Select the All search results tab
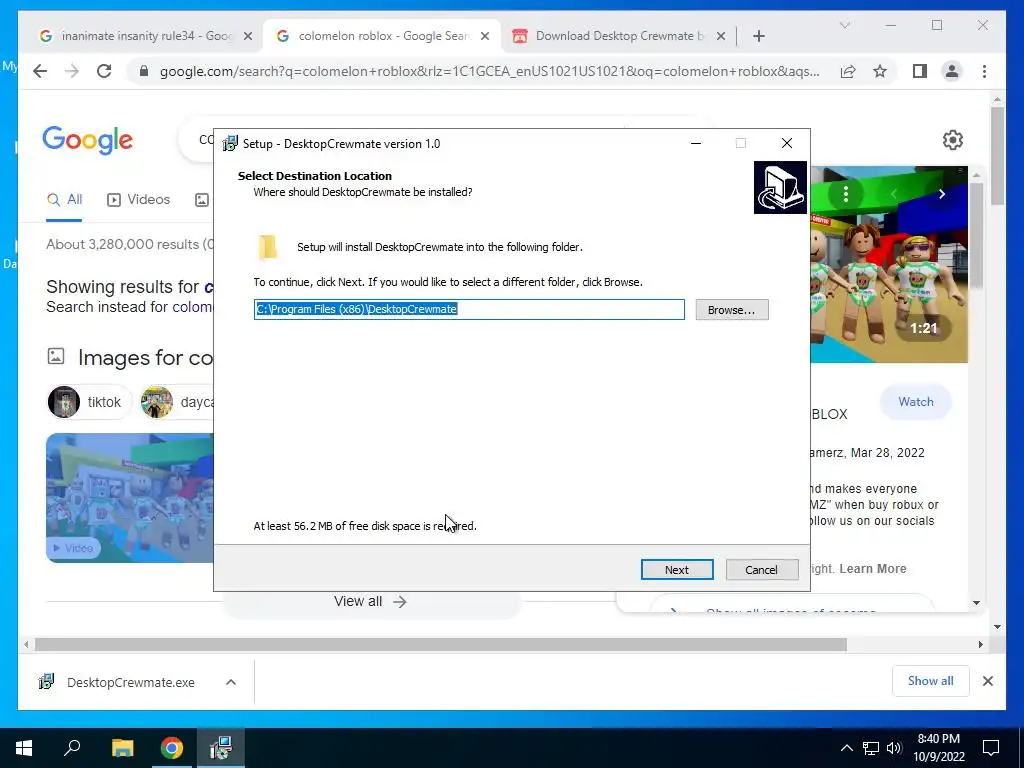Viewport: 1024px width, 768px height. [x=64, y=200]
